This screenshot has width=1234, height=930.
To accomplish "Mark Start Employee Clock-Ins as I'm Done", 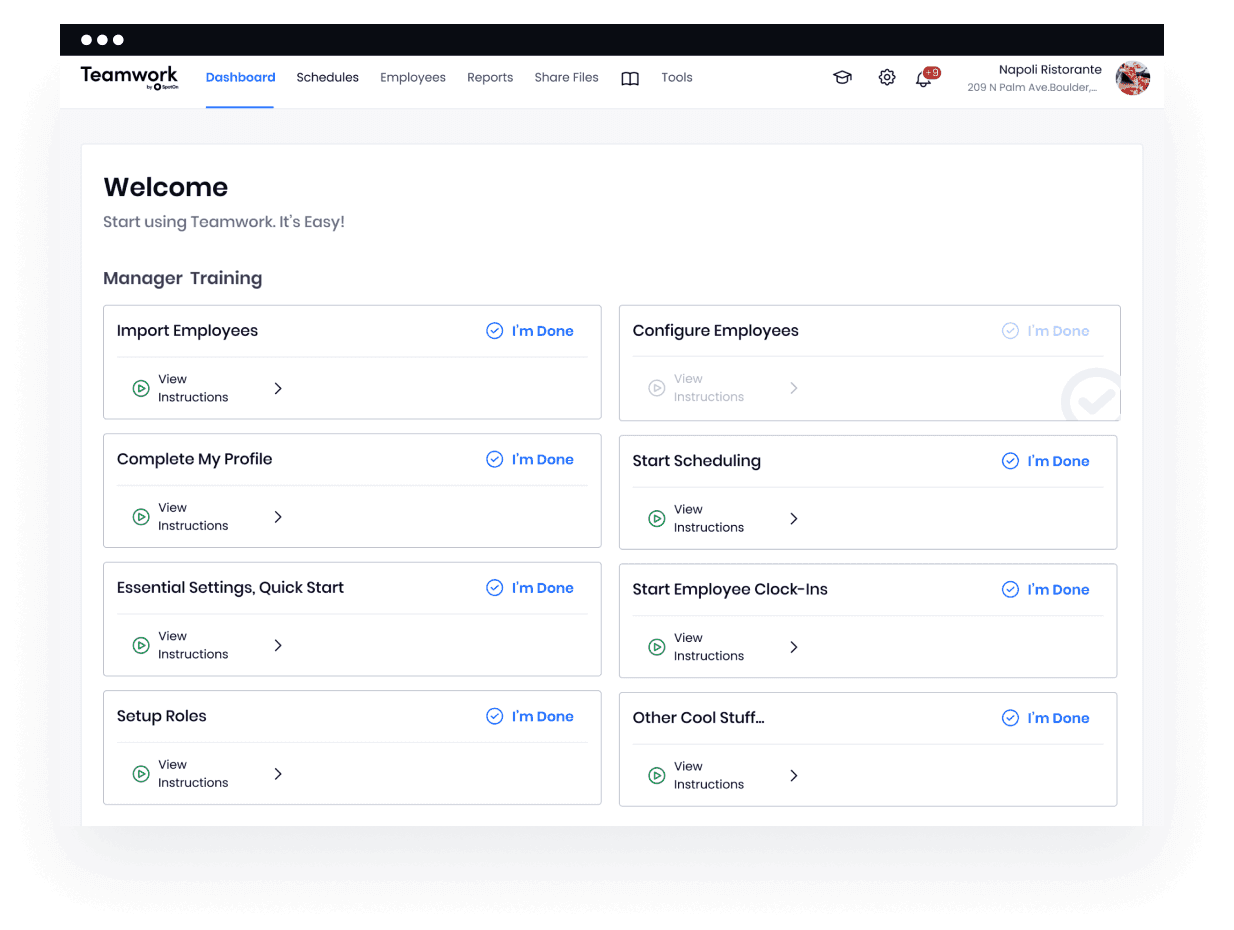I will [x=1045, y=589].
